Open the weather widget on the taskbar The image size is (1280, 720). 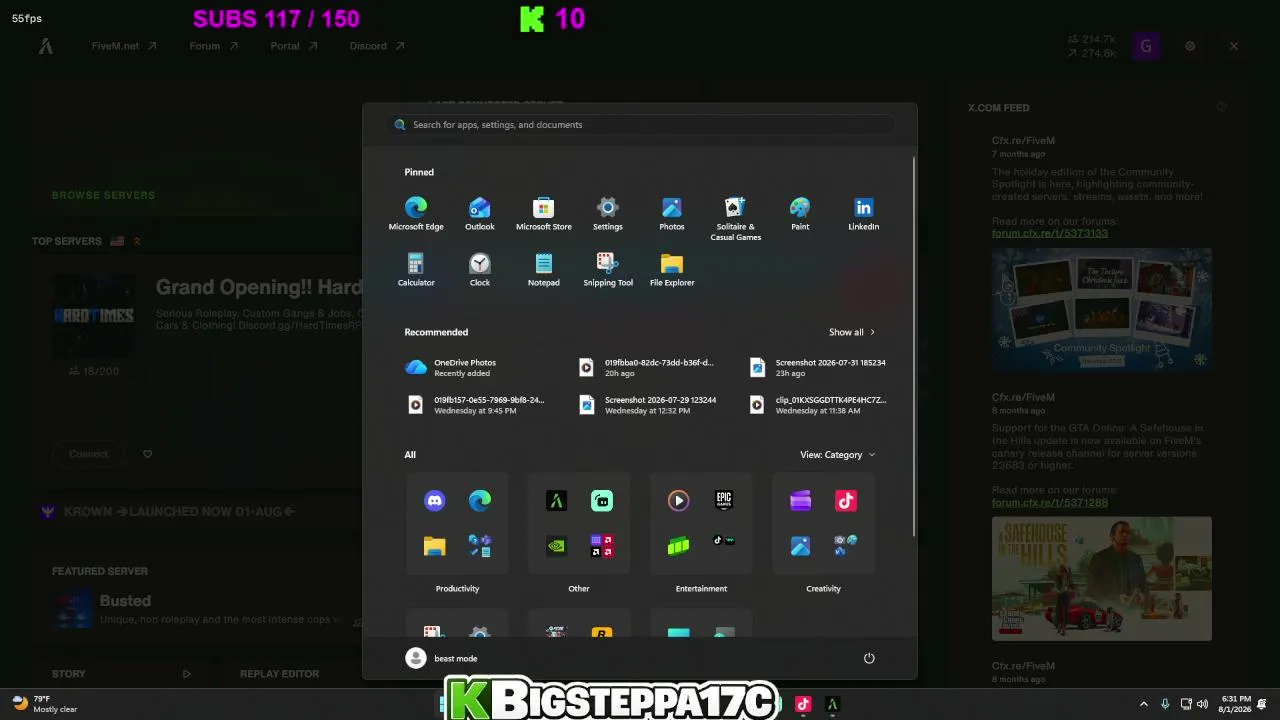pos(45,704)
